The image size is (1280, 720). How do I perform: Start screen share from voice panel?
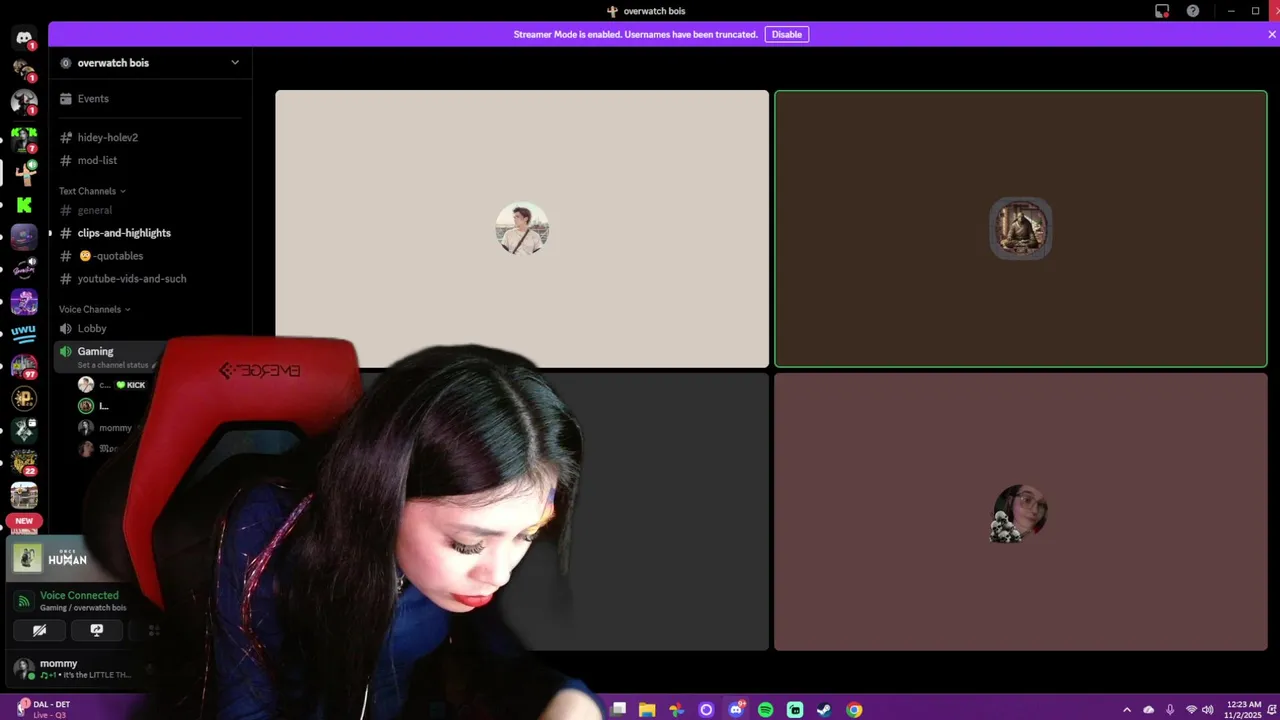click(97, 630)
